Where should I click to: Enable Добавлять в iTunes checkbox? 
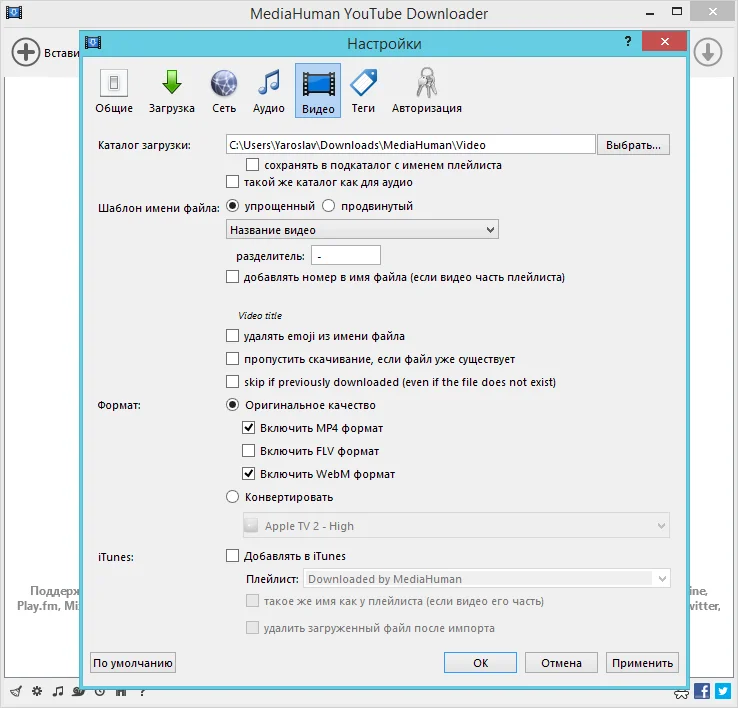pos(232,555)
